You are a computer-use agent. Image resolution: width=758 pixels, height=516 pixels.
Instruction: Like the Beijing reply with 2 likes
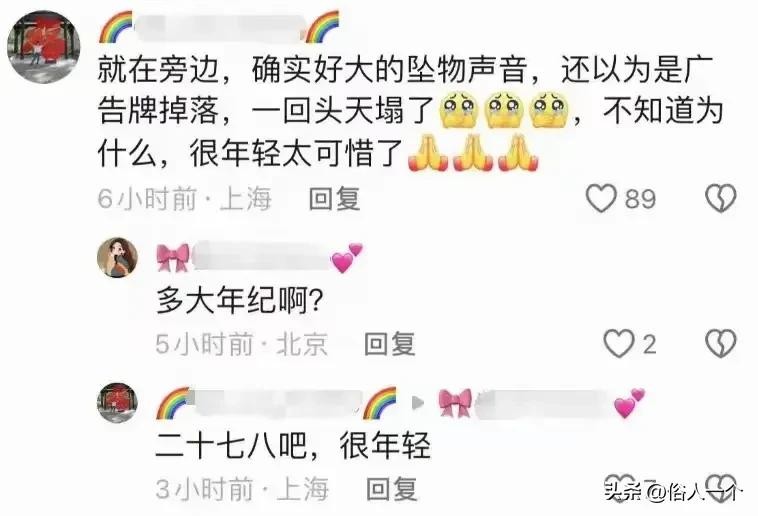pyautogui.click(x=619, y=344)
